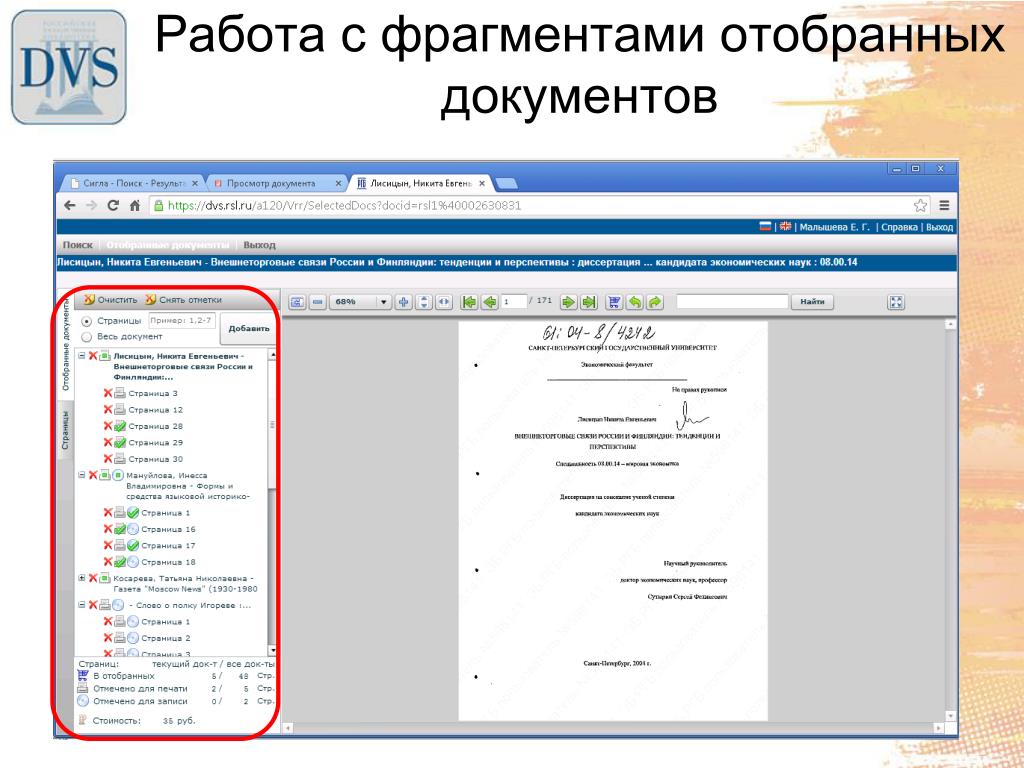Click Очистить to clear the list
The height and width of the screenshot is (768, 1024).
111,300
